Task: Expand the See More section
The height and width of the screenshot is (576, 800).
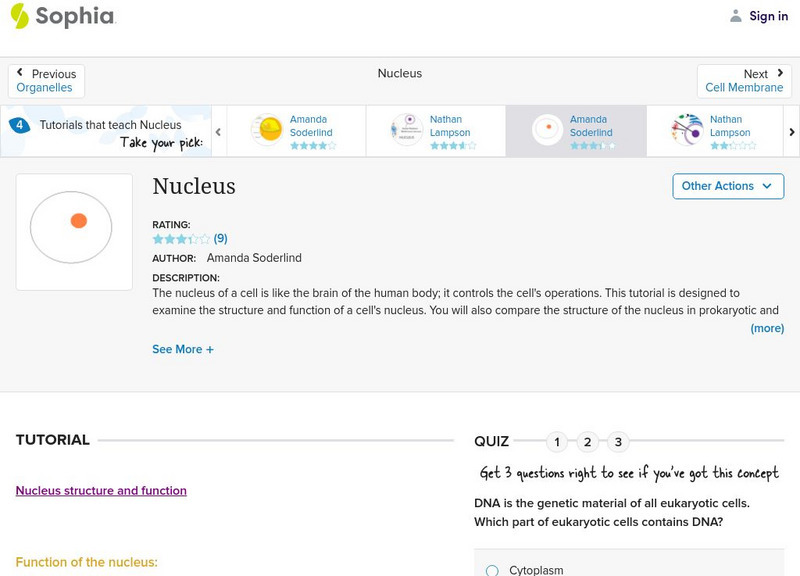Action: [x=183, y=350]
